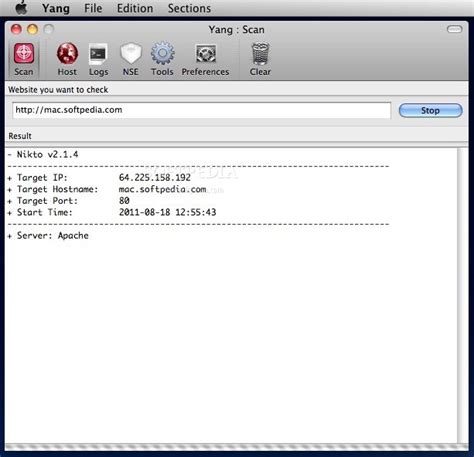Screen dimensions: 474x457
Task: Minimize the window with yellow button
Action: (x=32, y=29)
